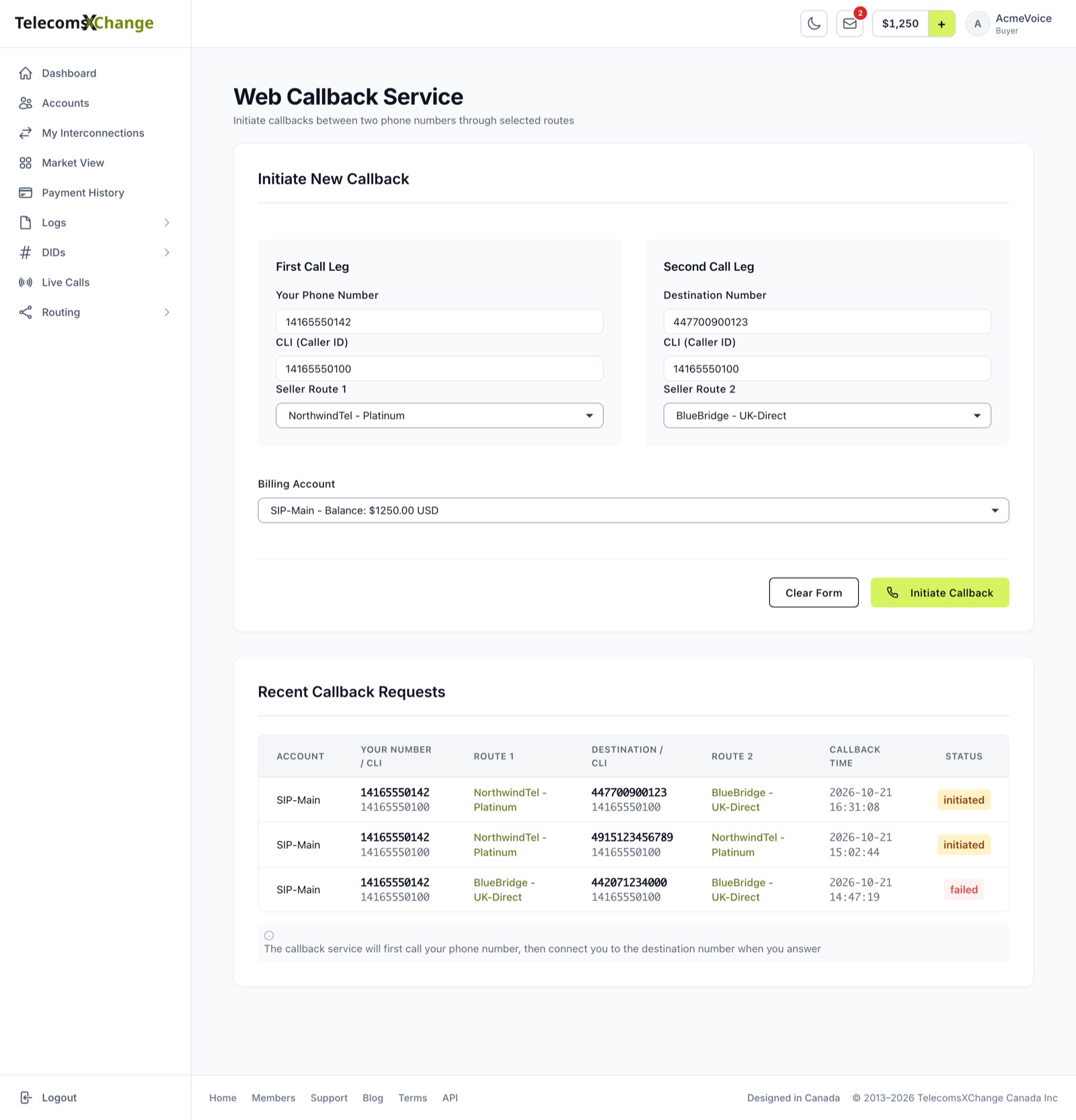This screenshot has width=1076, height=1120.
Task: Click the Payment History card icon
Action: 26,193
